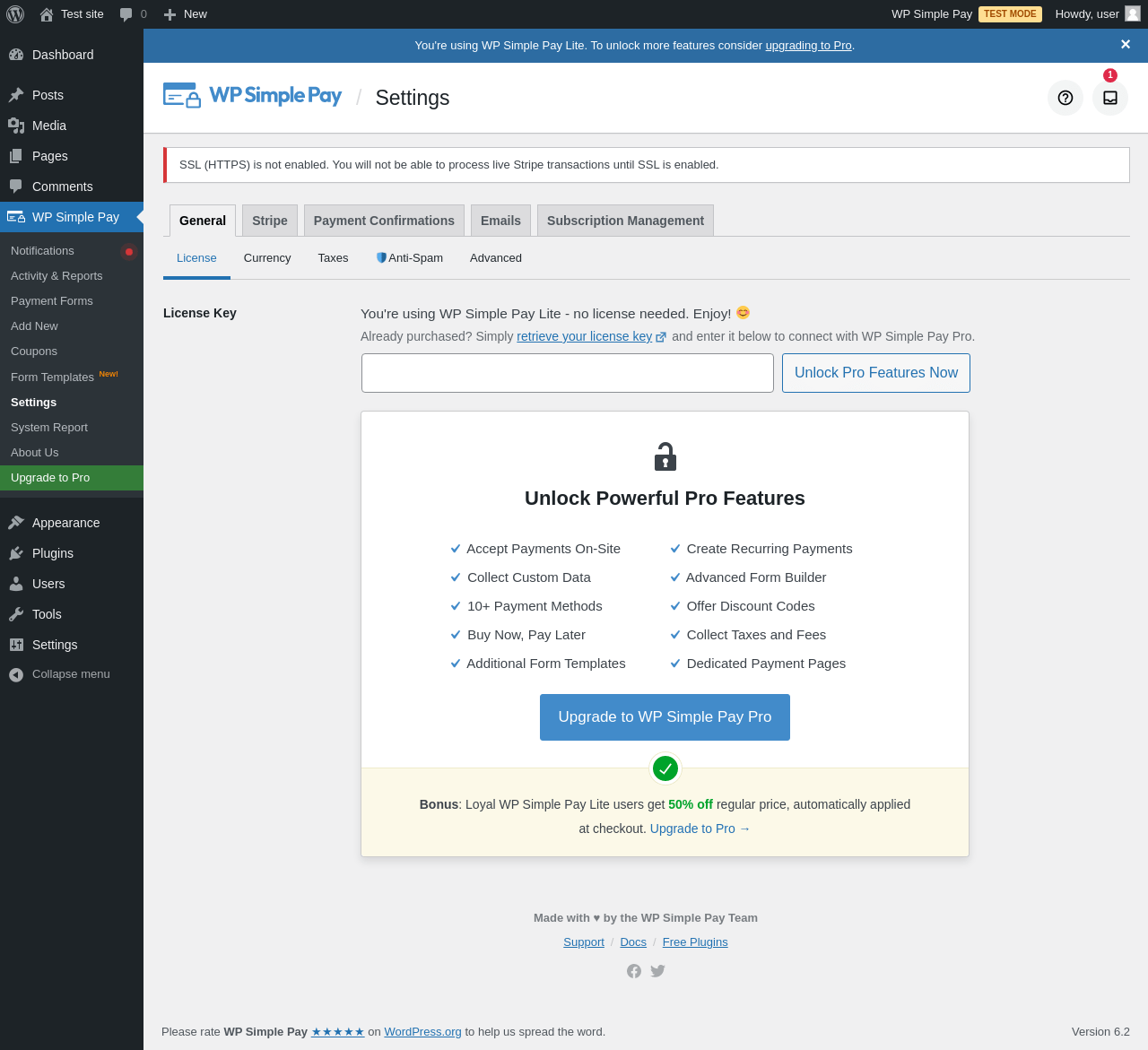Click the Appearance paintbrush icon
Screen dimensions: 1148x1050
point(16,523)
